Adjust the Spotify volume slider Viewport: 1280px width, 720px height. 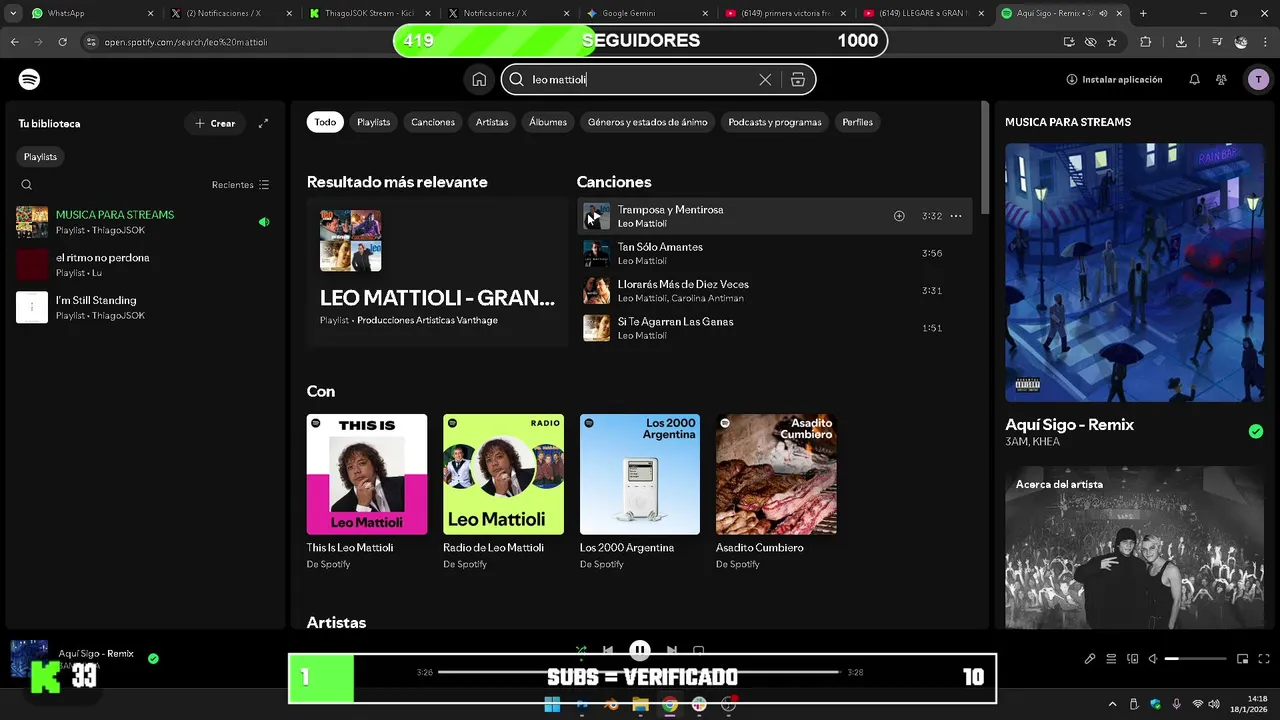click(x=1196, y=659)
